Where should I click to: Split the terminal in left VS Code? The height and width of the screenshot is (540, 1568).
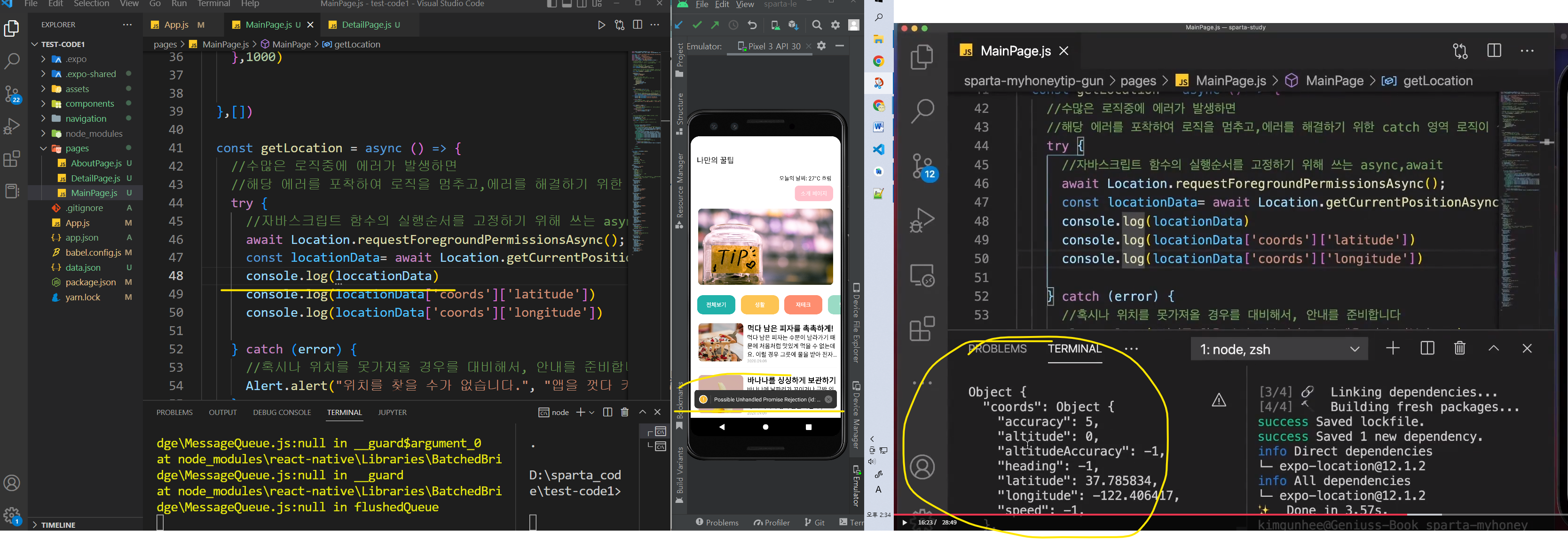607,412
